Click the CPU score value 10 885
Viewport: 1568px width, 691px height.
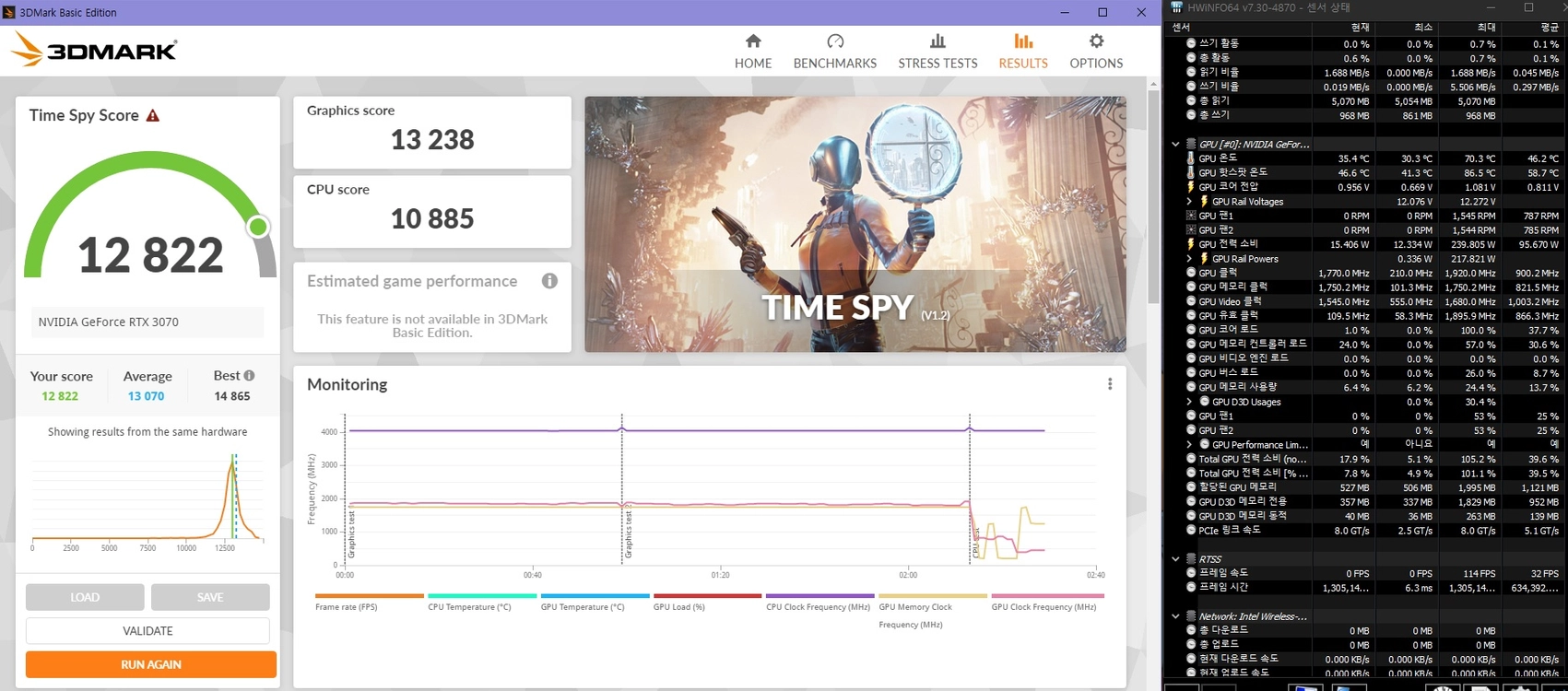coord(432,219)
